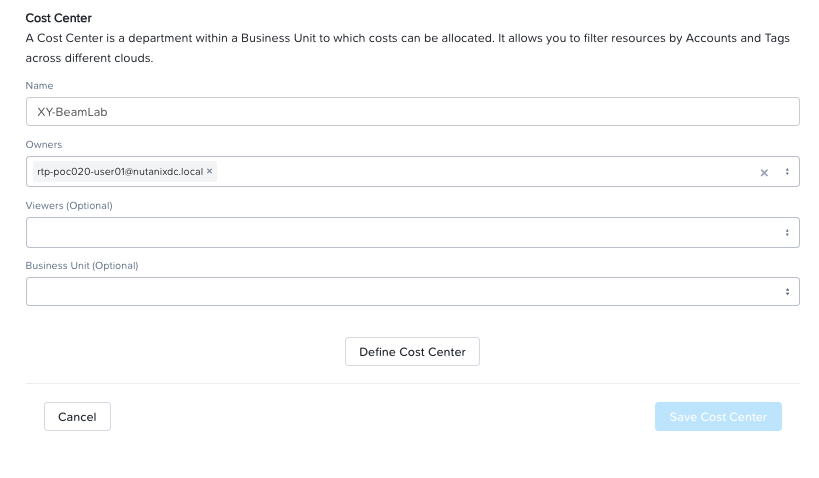819x478 pixels.
Task: Click the Cost Center heading
Action: point(58,18)
